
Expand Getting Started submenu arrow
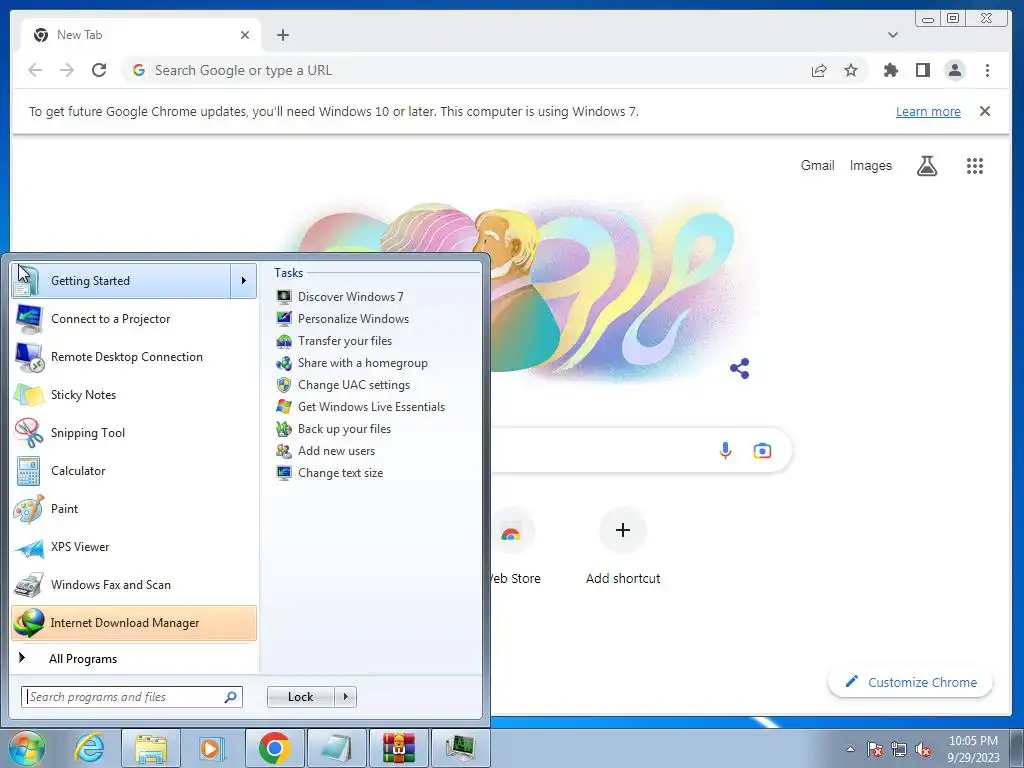click(244, 281)
